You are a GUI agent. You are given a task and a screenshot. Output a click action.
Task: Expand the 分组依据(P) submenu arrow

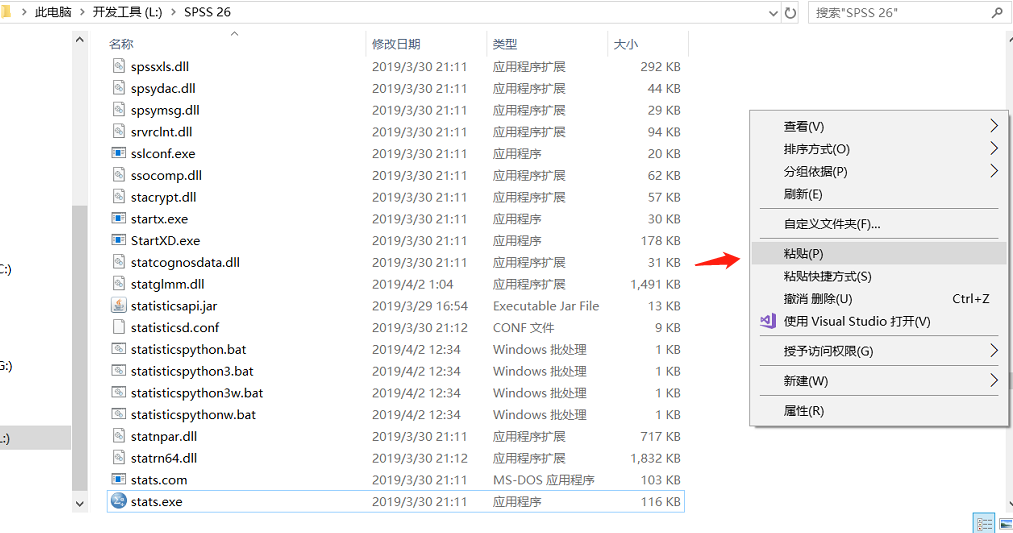994,171
